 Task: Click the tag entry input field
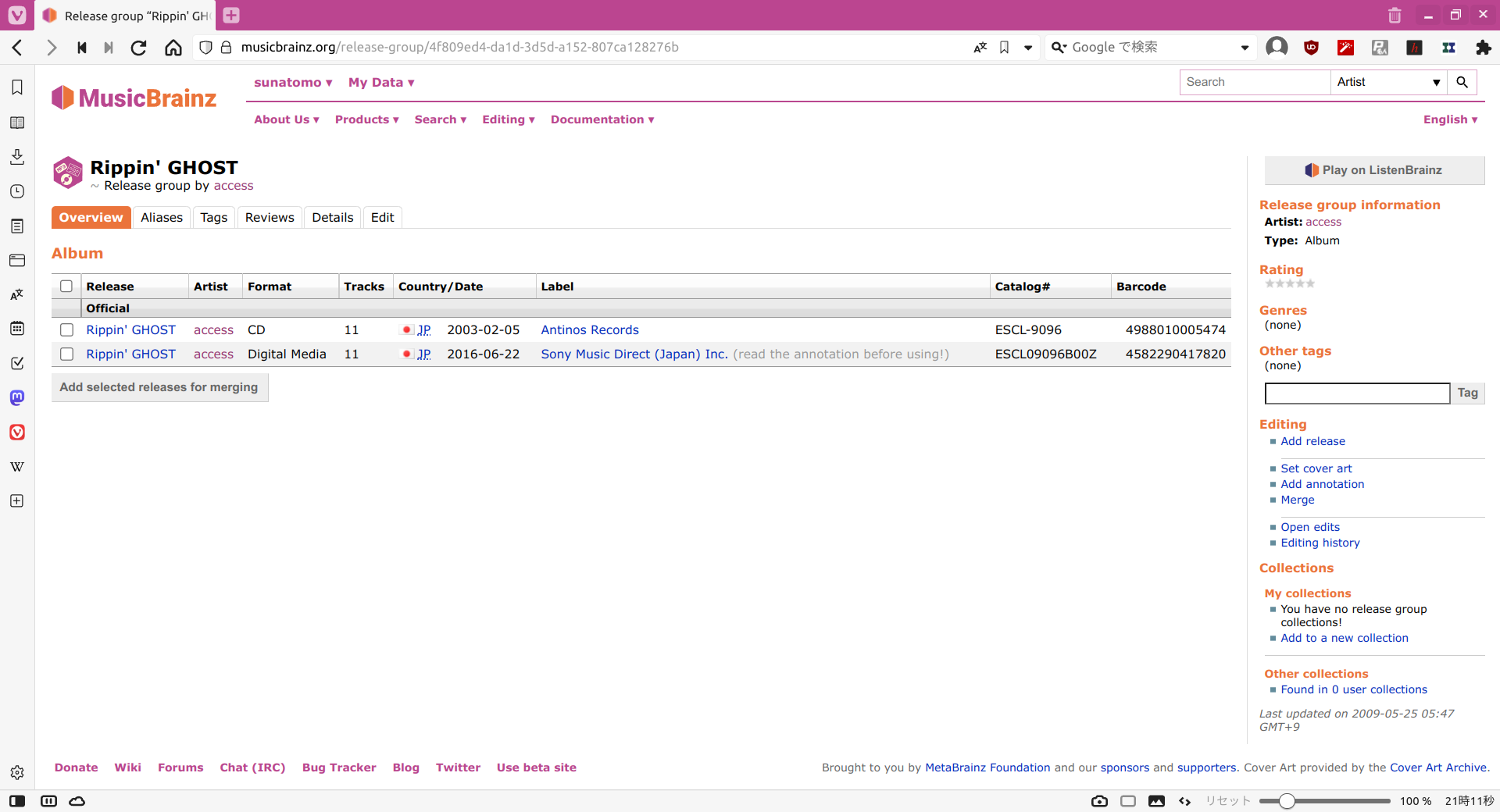click(x=1357, y=394)
